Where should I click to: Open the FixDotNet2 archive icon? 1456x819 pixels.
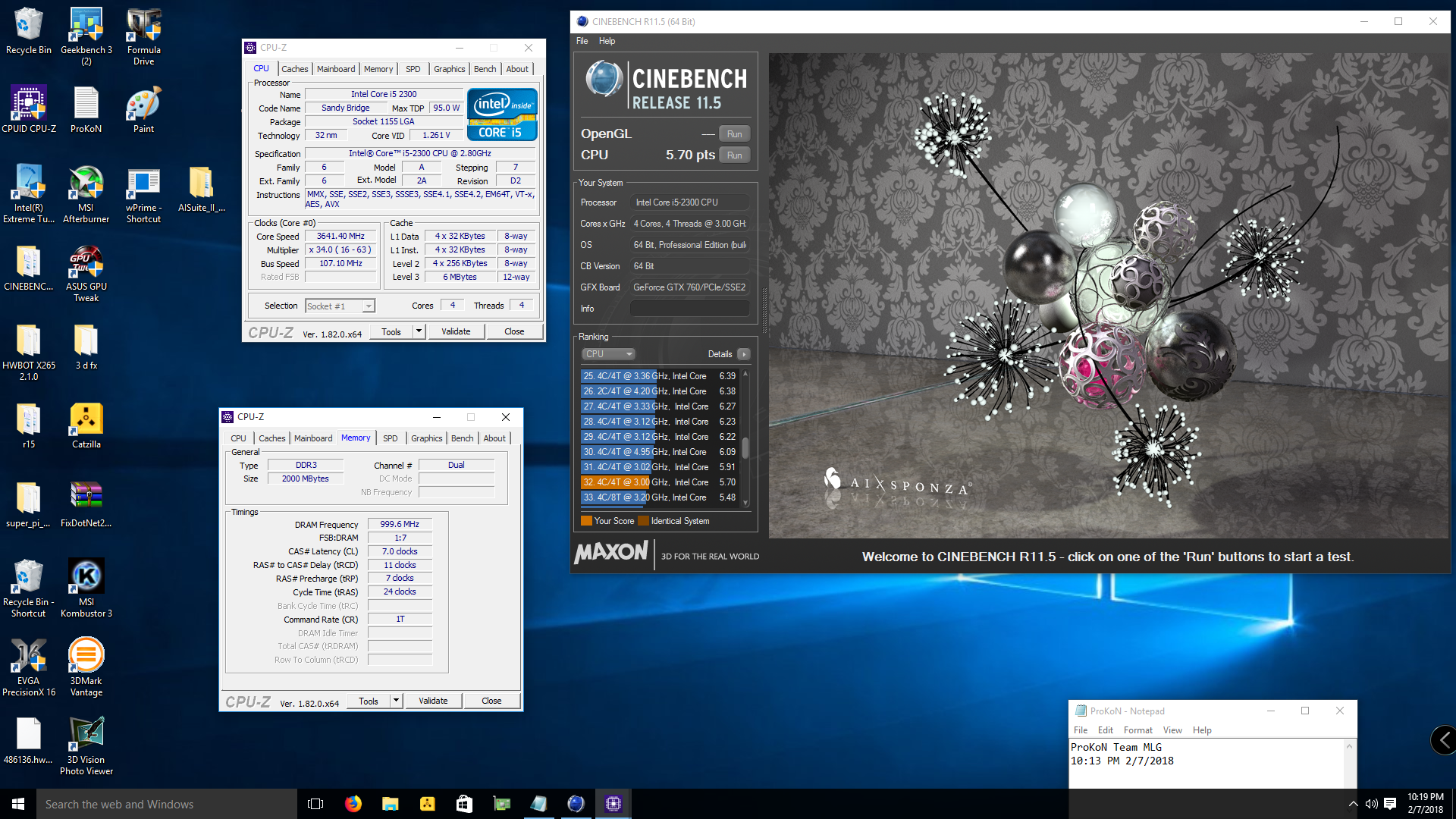(86, 504)
